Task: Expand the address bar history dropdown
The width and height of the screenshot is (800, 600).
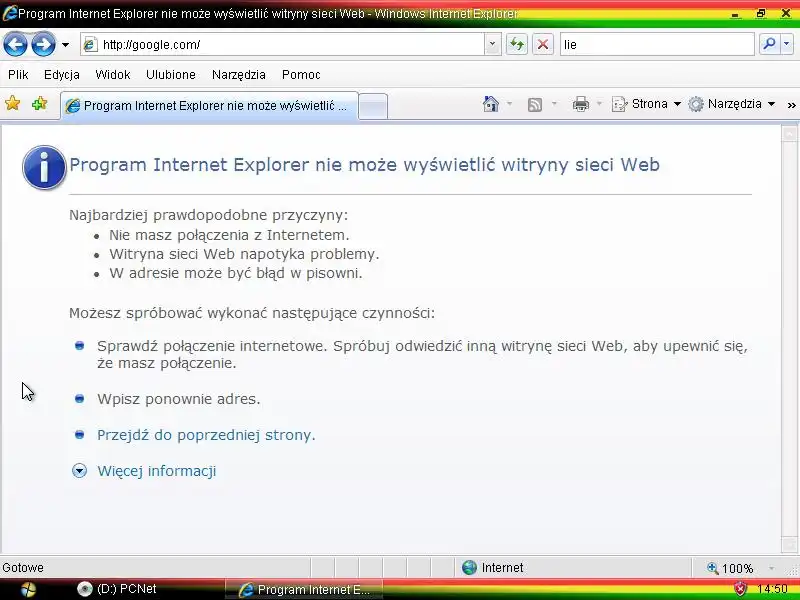Action: [492, 44]
